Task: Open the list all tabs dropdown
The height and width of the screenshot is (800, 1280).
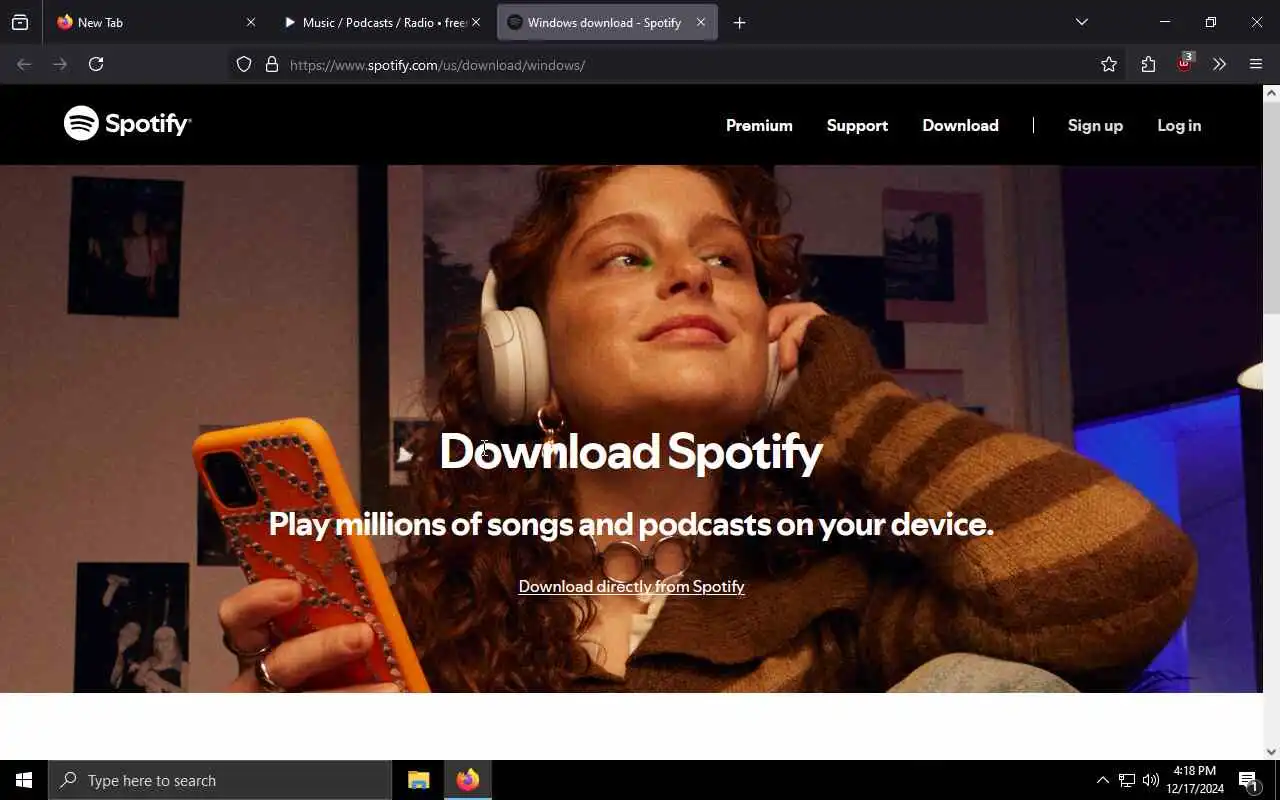Action: [x=1081, y=22]
